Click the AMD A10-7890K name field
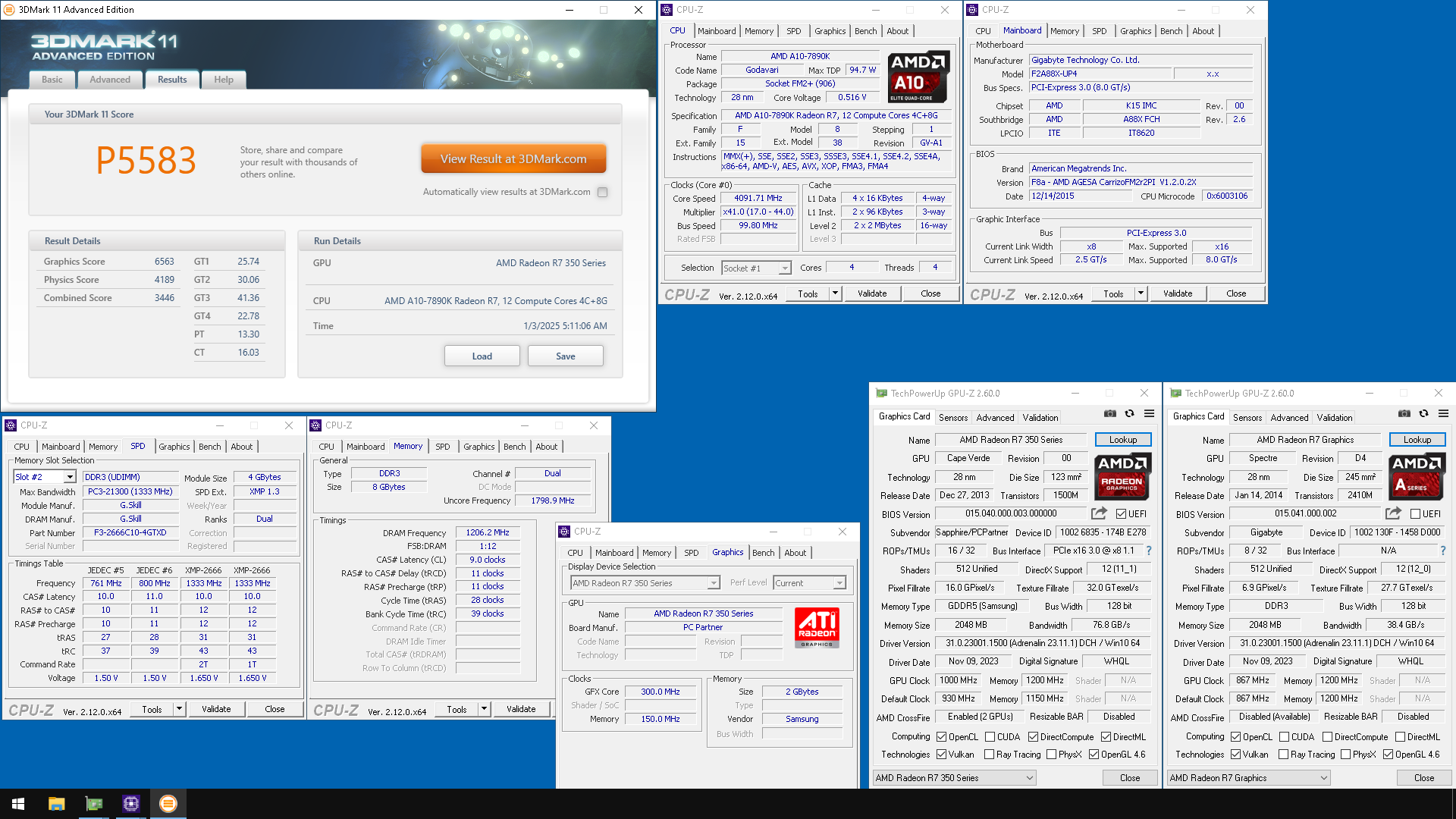Image resolution: width=1456 pixels, height=819 pixels. 800,56
